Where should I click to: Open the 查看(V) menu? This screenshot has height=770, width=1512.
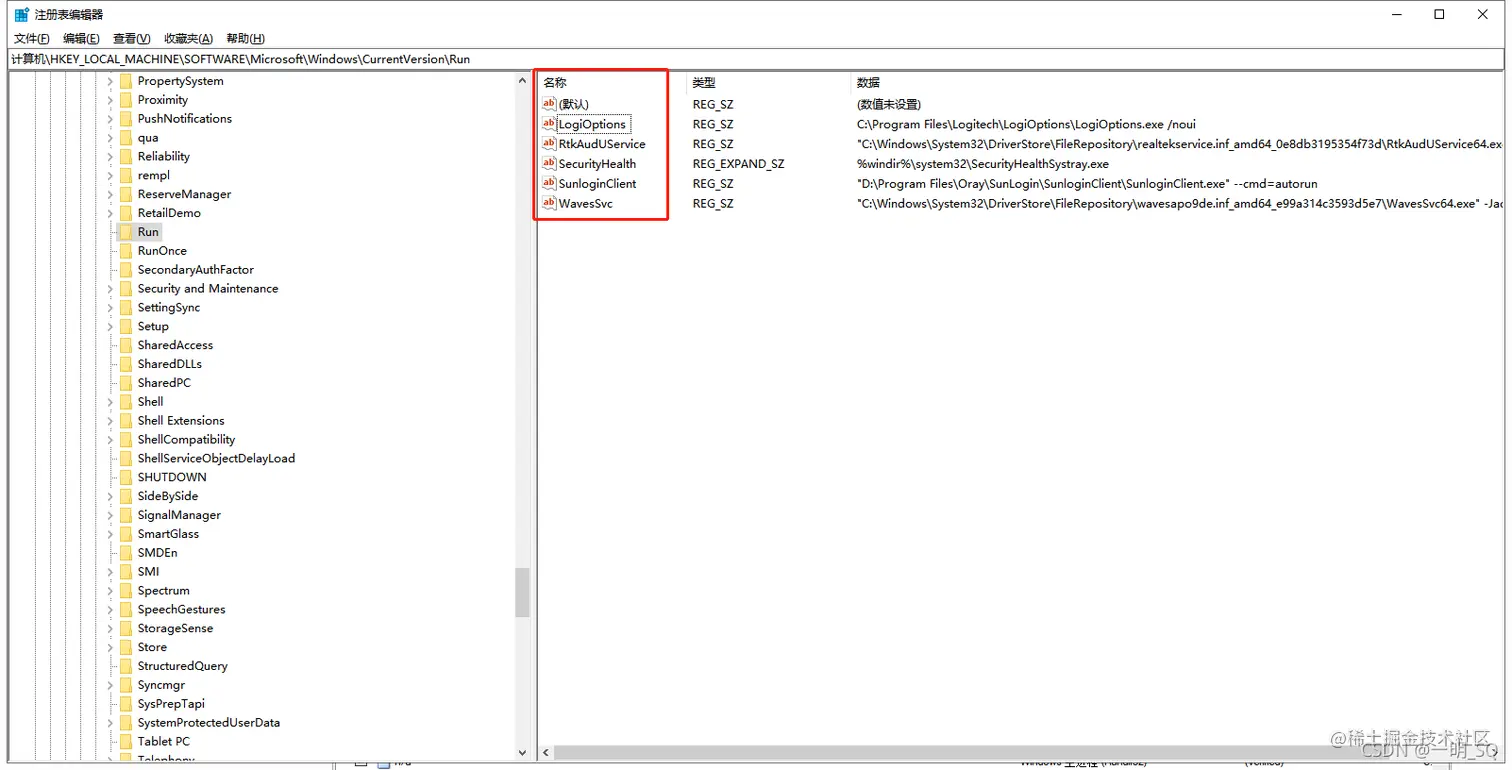point(131,38)
